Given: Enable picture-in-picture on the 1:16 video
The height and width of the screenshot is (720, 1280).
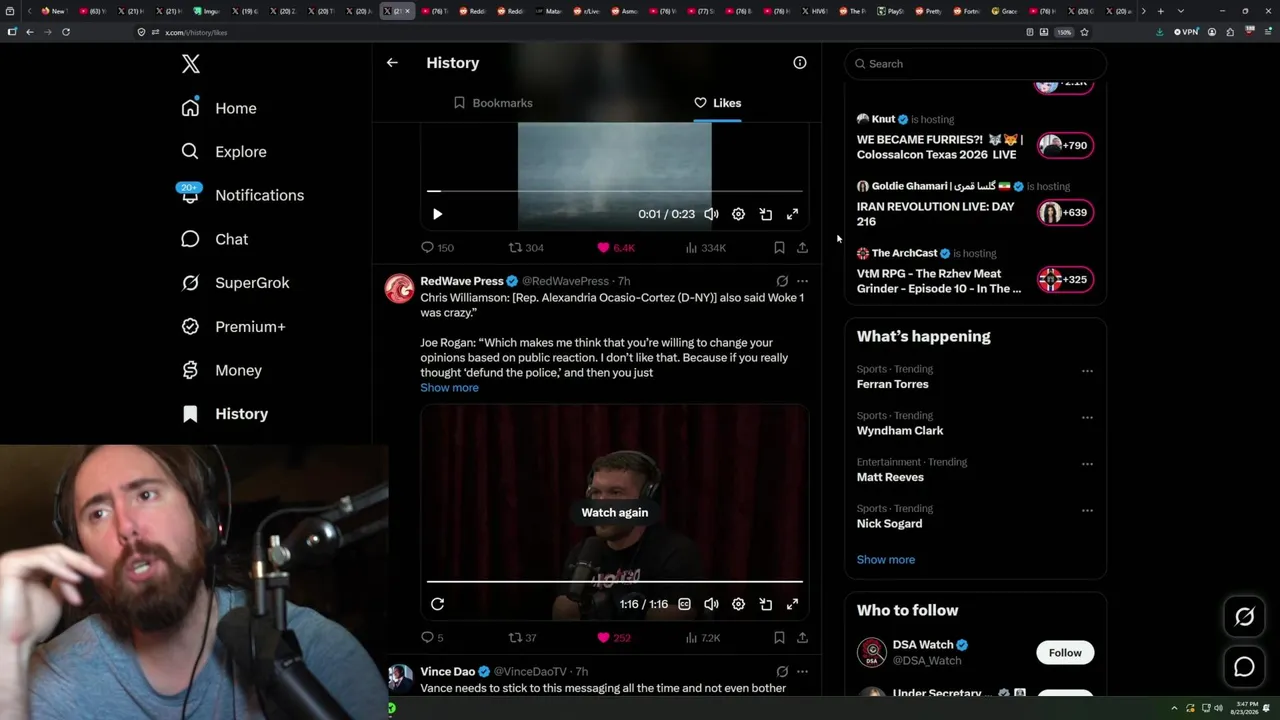Looking at the screenshot, I should point(765,604).
